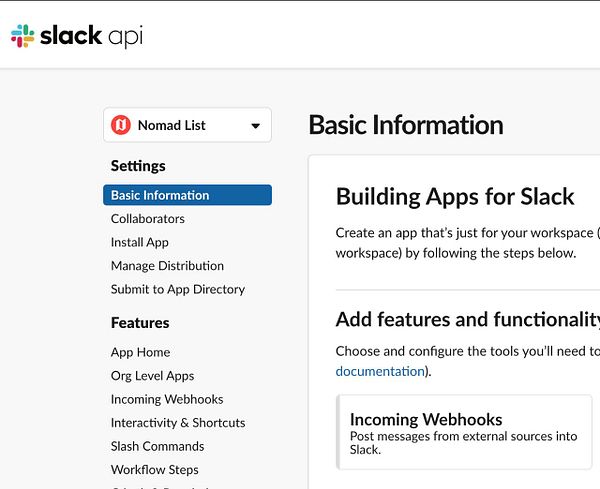The height and width of the screenshot is (489, 600).
Task: Open the Nomad List app dropdown
Action: pyautogui.click(x=187, y=125)
